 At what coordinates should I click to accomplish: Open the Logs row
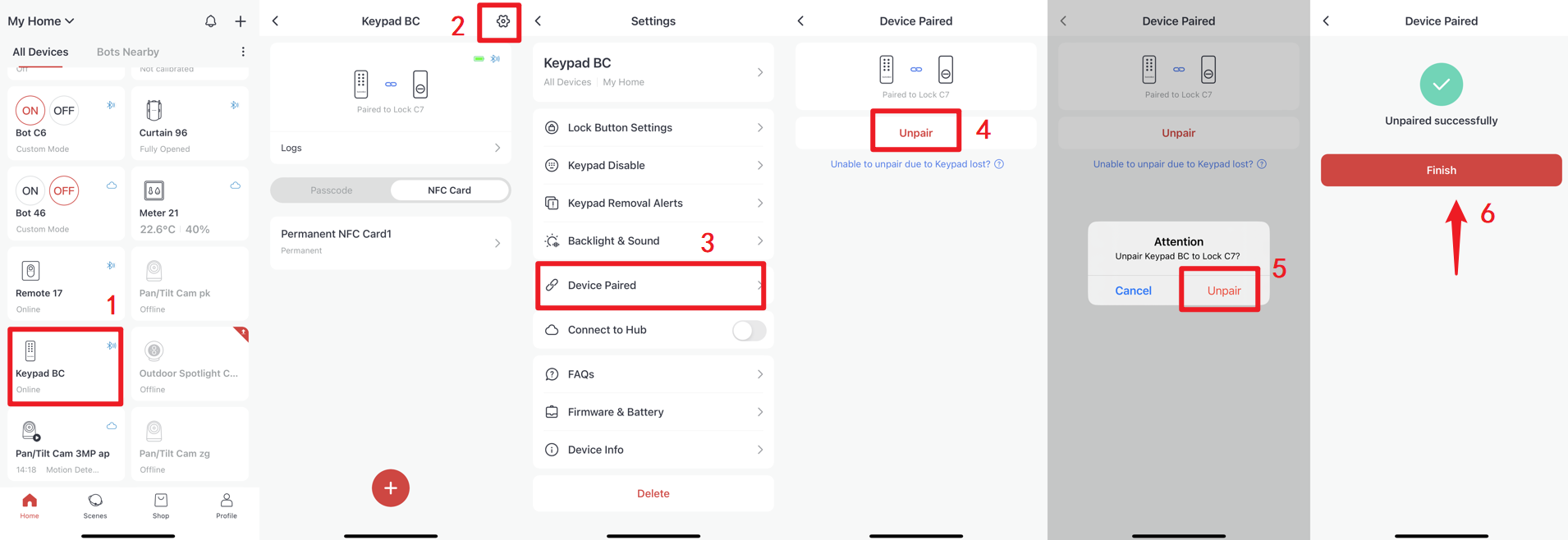391,148
